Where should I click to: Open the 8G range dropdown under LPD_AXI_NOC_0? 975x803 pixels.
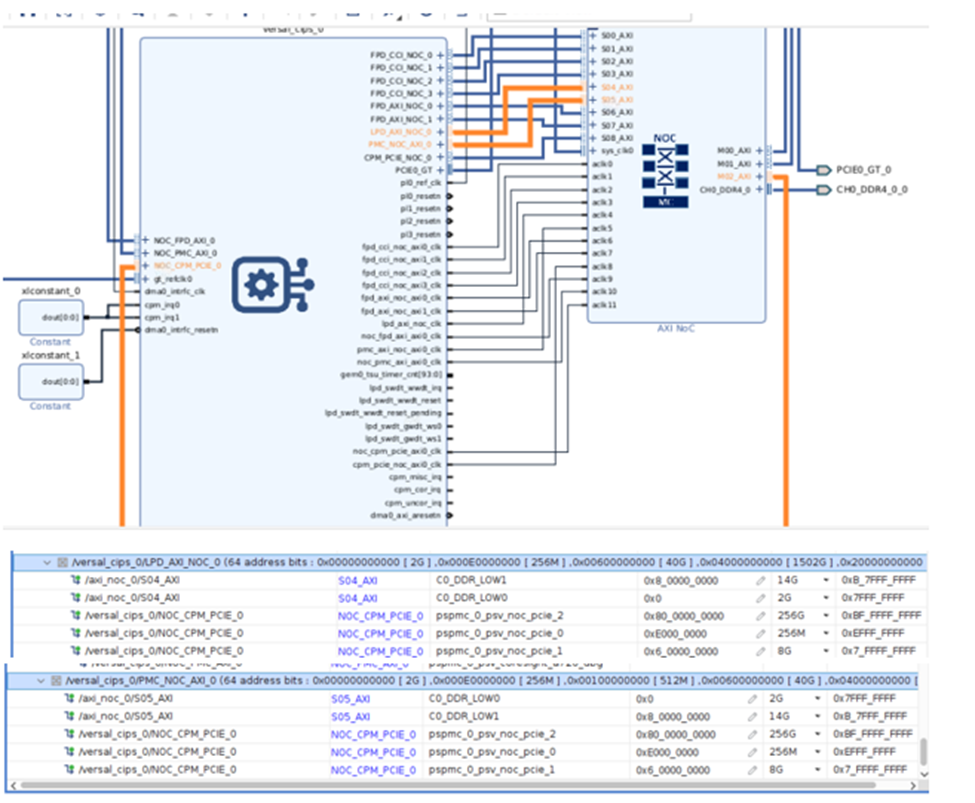825,651
